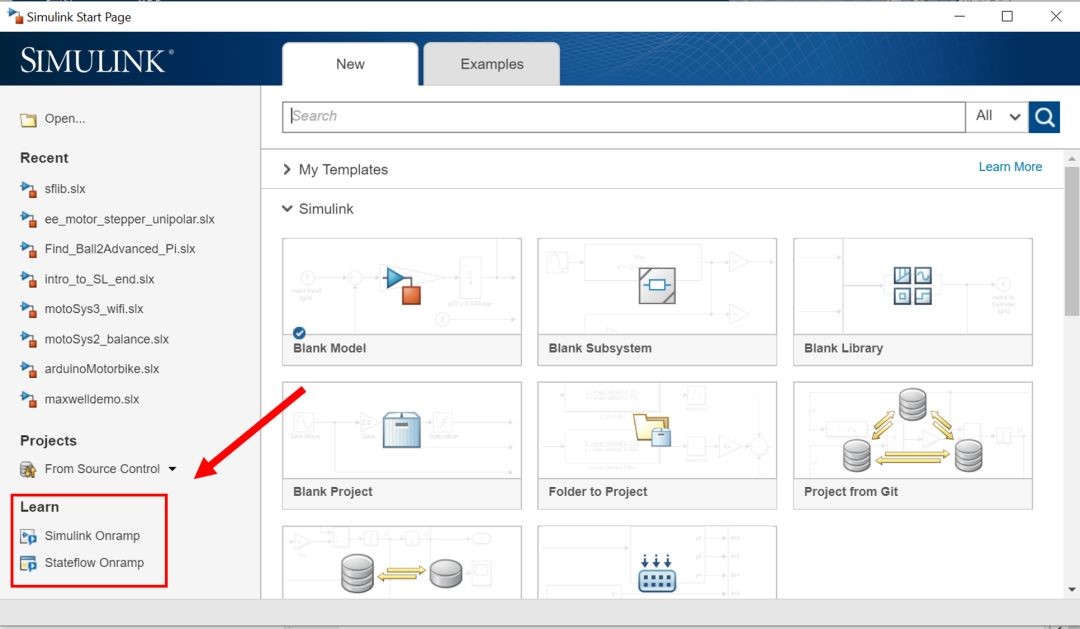1080x629 pixels.
Task: Click the Blank Model label
Action: click(x=329, y=348)
